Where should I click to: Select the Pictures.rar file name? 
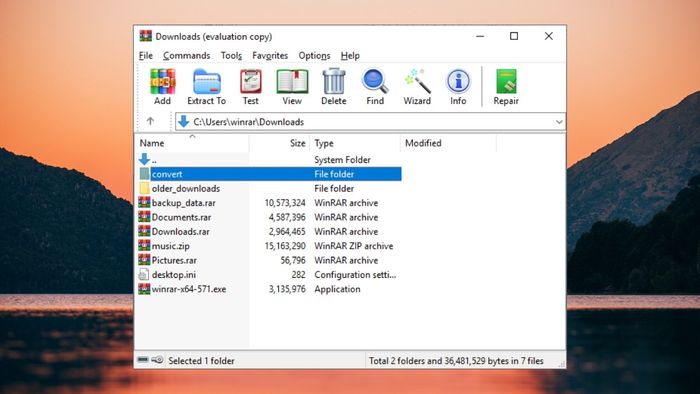pyautogui.click(x=174, y=260)
